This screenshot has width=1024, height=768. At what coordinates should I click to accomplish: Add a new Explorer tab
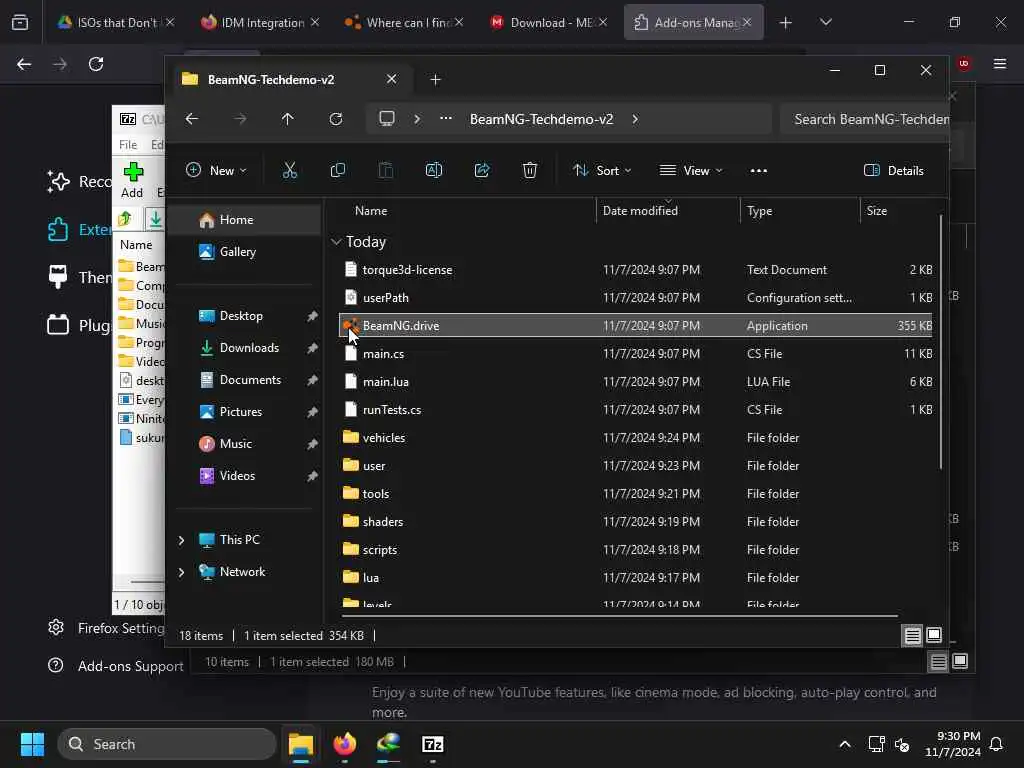(x=436, y=80)
